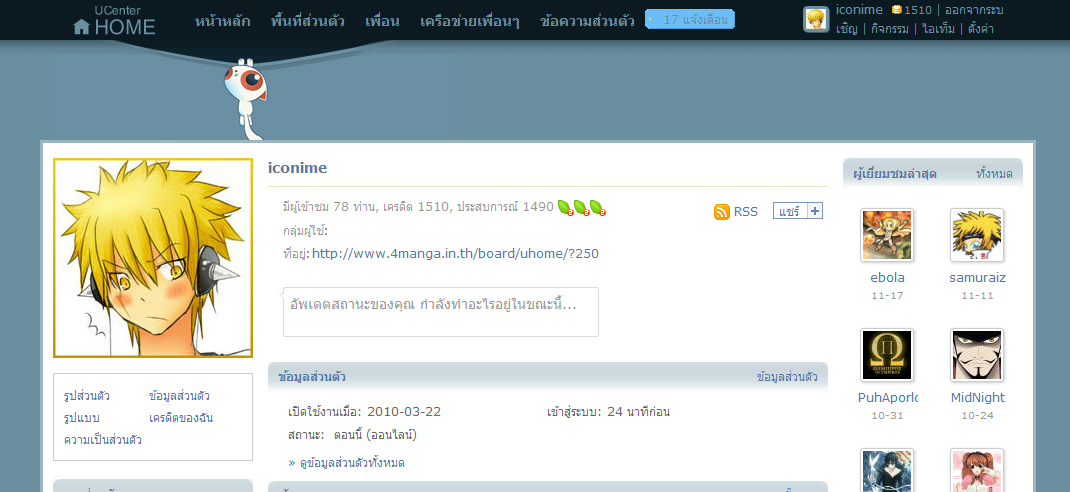The height and width of the screenshot is (492, 1070).
Task: Open the 4manga.in.th profile URL link
Action: click(455, 254)
